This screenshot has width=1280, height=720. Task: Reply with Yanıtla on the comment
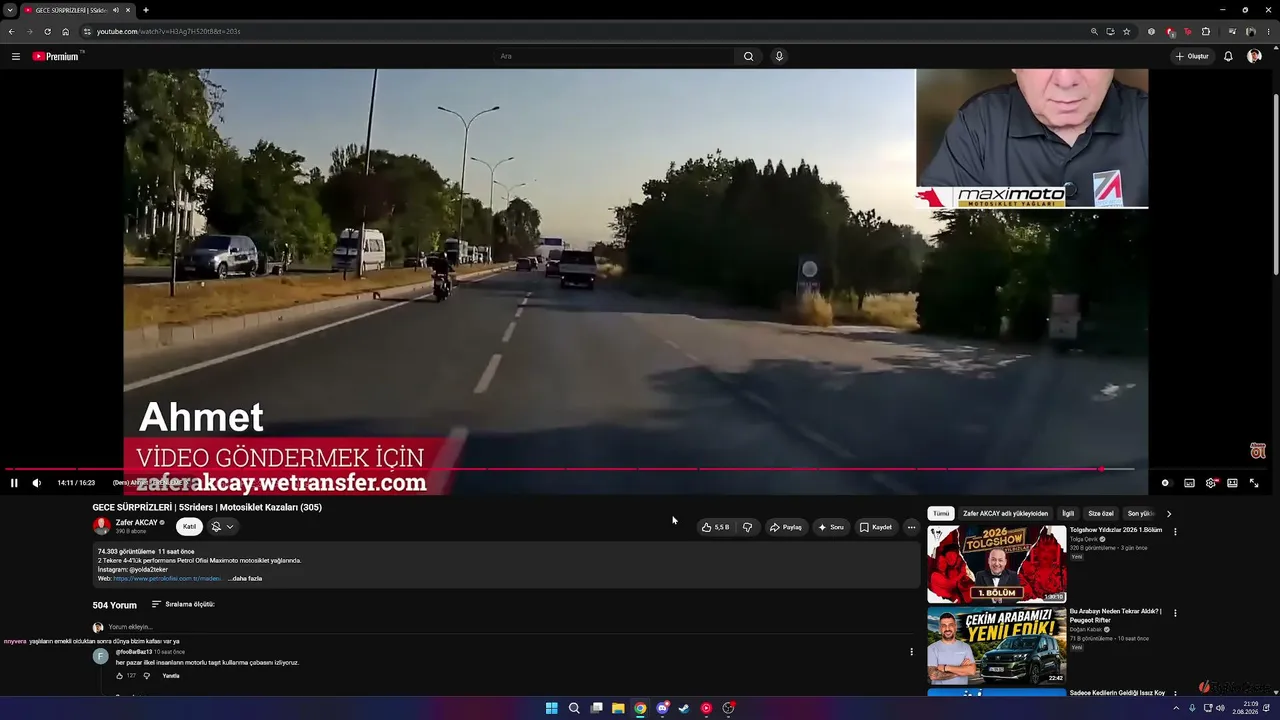pyautogui.click(x=171, y=676)
